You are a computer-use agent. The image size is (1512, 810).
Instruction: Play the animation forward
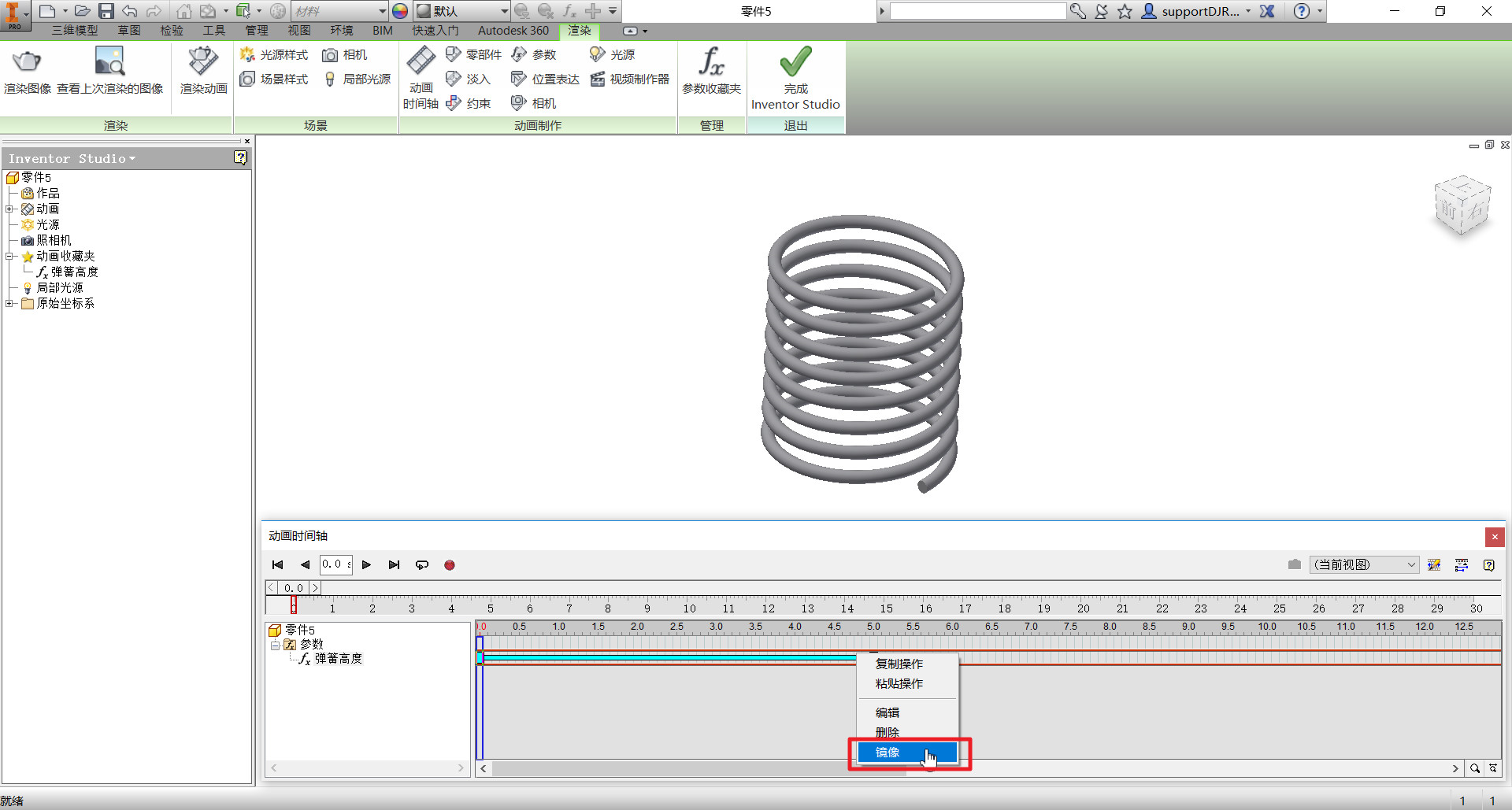pos(366,565)
